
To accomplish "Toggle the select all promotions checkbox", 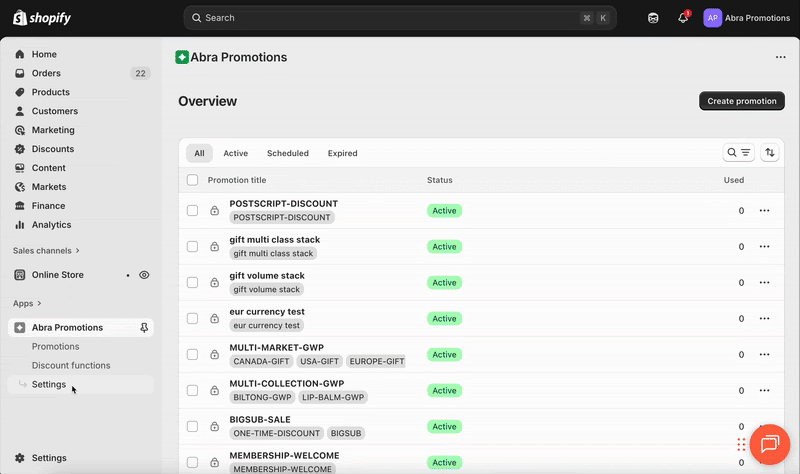I will click(x=193, y=180).
